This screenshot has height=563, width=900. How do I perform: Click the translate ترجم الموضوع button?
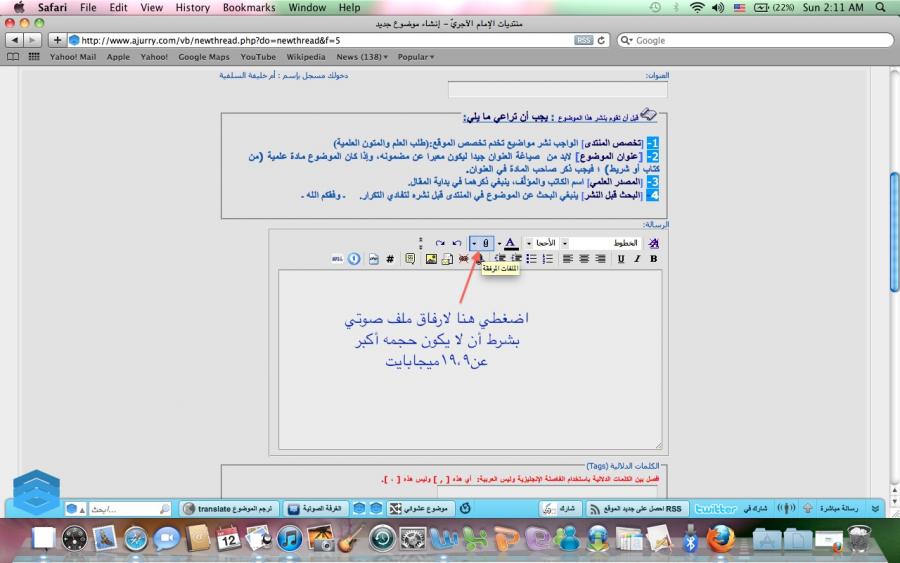click(229, 509)
